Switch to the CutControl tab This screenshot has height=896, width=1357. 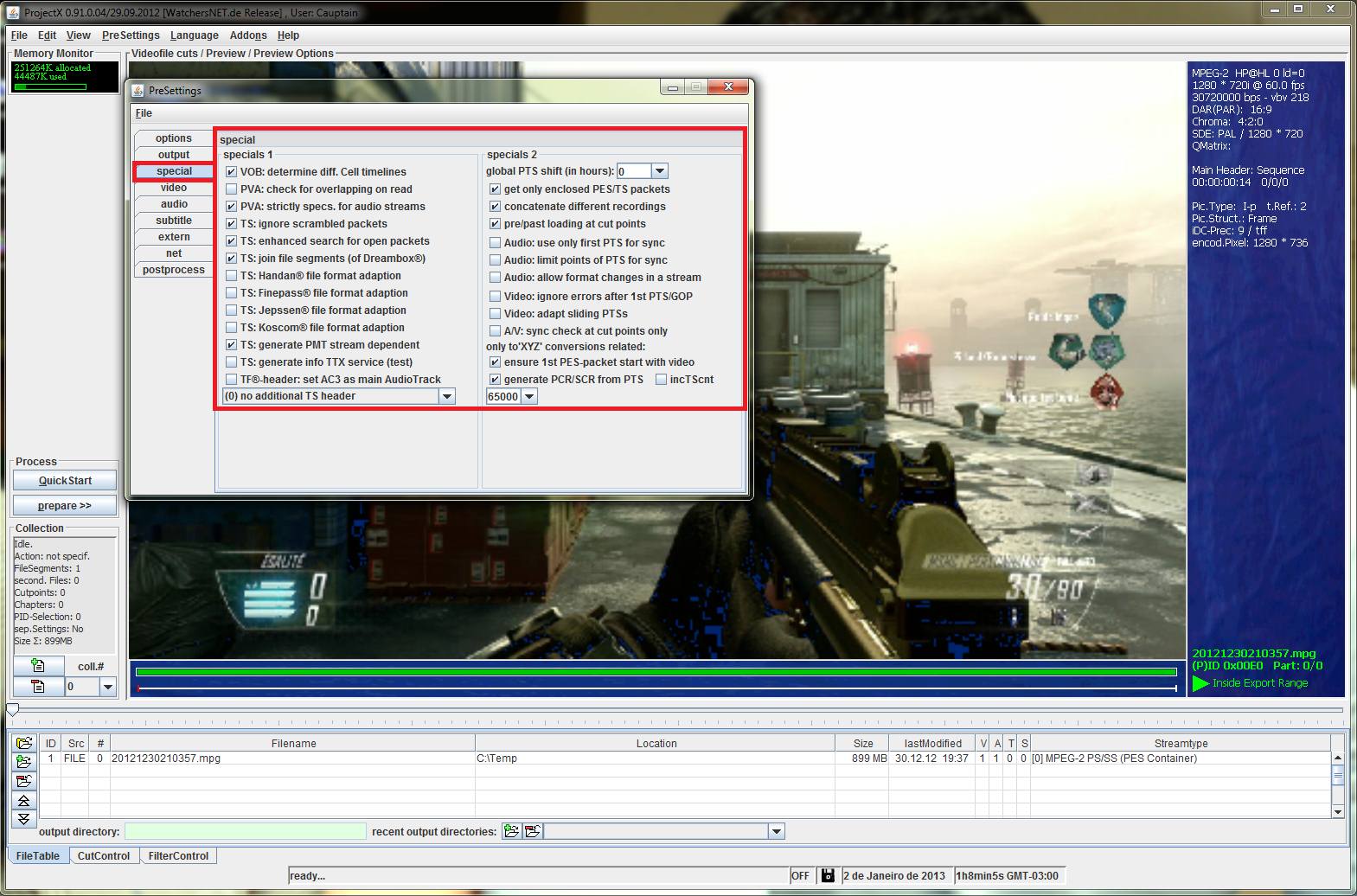pos(104,855)
